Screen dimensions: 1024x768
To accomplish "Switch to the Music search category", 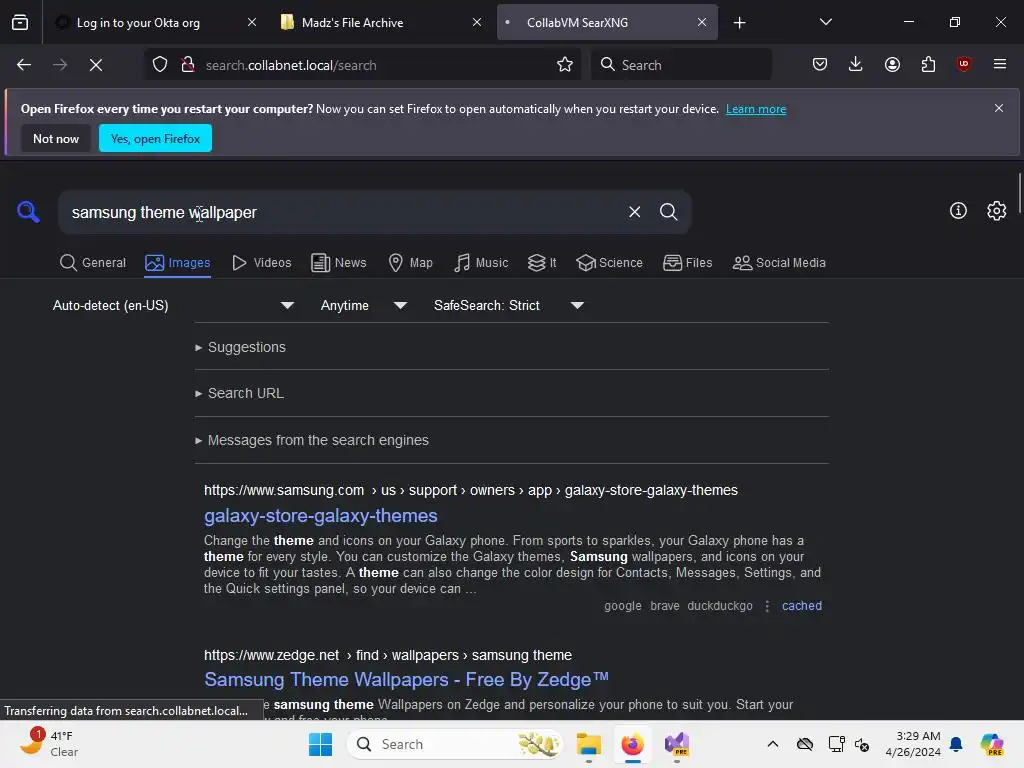I will 481,263.
